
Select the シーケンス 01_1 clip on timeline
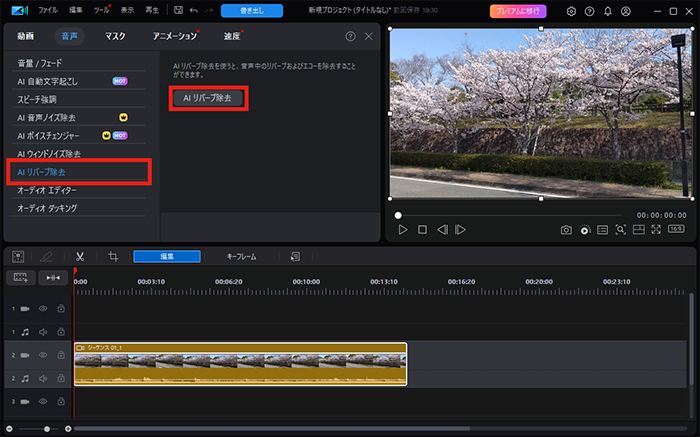pos(240,365)
